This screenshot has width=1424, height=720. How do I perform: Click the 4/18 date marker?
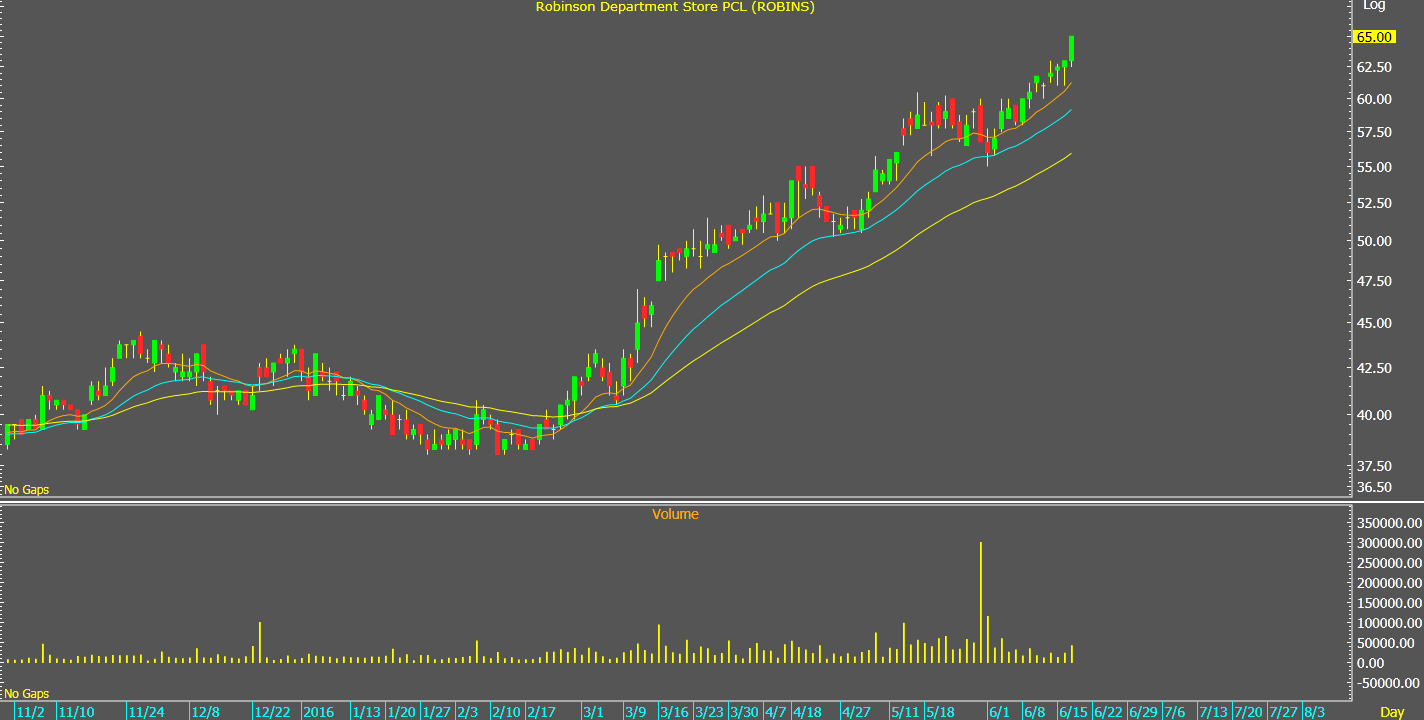808,712
